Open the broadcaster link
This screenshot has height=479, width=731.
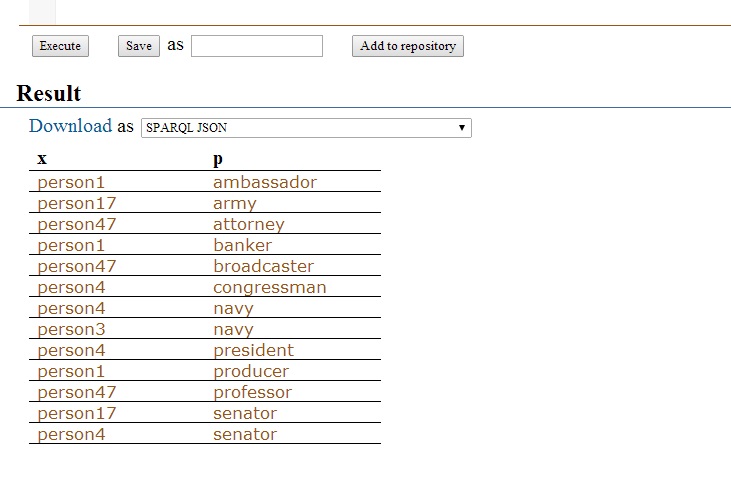click(263, 266)
